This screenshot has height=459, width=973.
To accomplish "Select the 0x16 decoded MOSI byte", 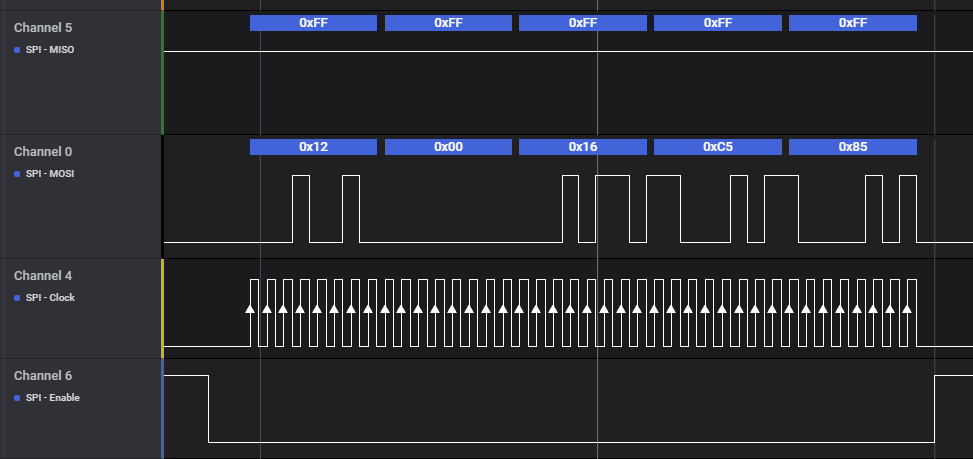I will (x=583, y=147).
